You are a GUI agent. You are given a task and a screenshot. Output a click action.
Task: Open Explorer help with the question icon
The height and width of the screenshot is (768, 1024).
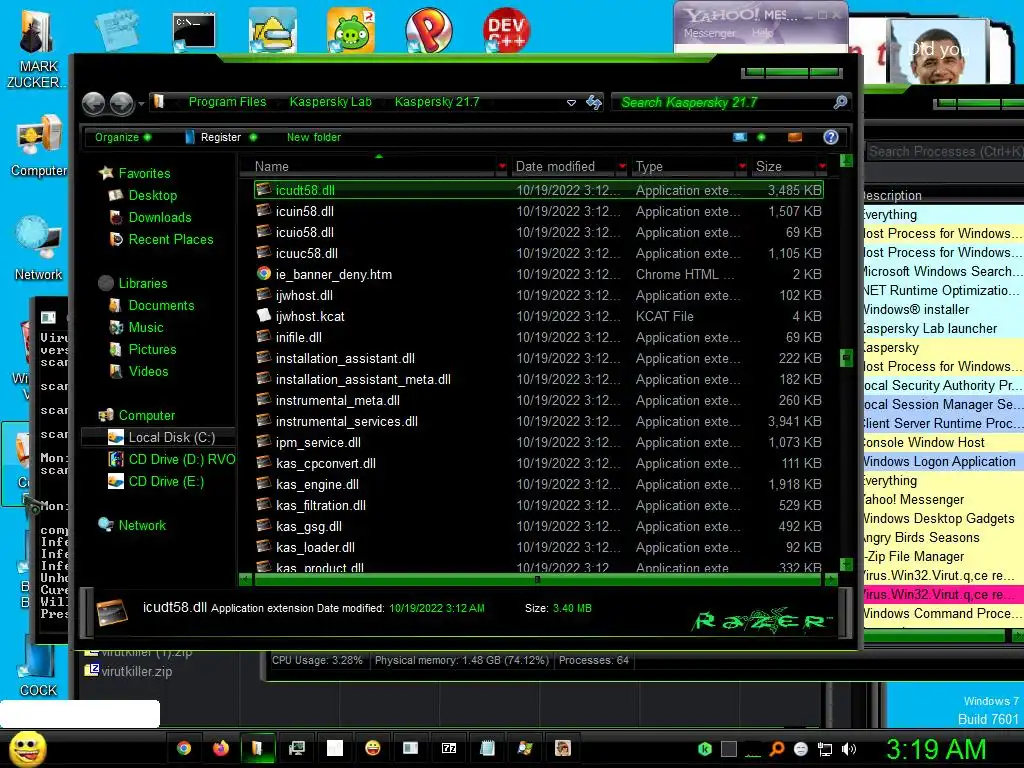click(831, 137)
